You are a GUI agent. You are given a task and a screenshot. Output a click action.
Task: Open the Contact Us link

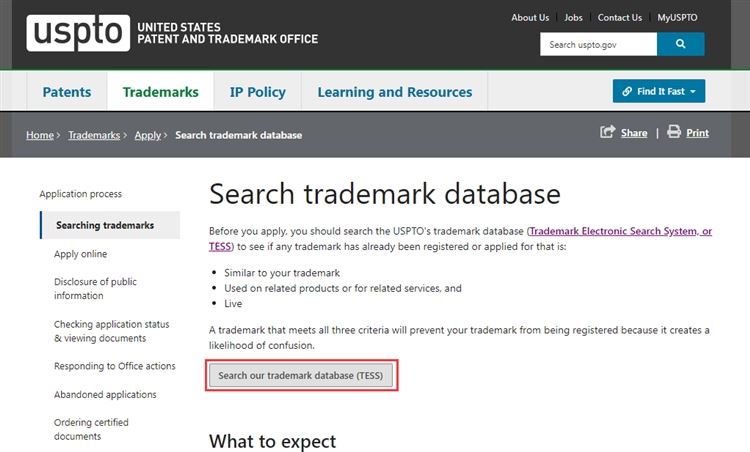pos(619,18)
